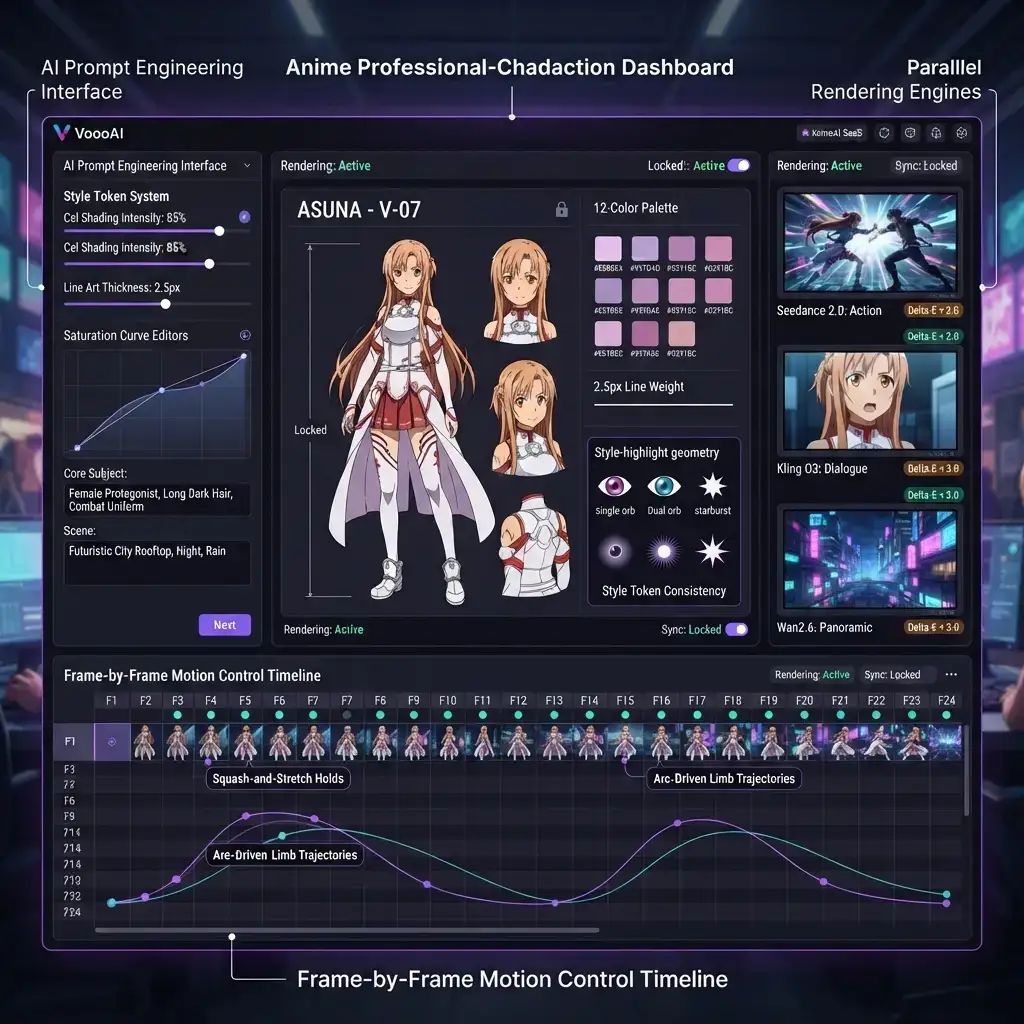
Task: Toggle the center panel Sync: Locked switch
Action: tap(737, 630)
